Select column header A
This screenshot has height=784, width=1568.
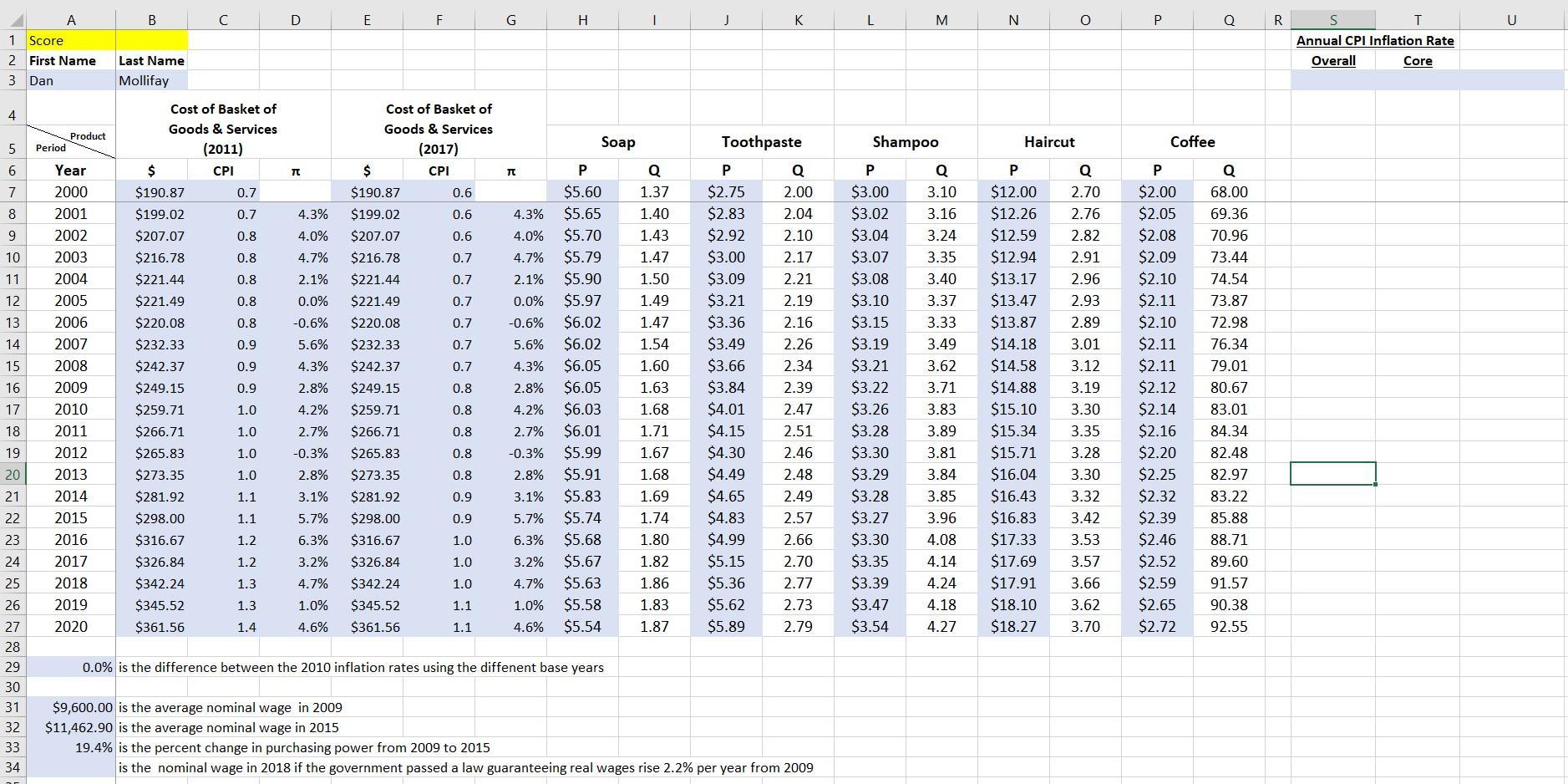(x=71, y=18)
